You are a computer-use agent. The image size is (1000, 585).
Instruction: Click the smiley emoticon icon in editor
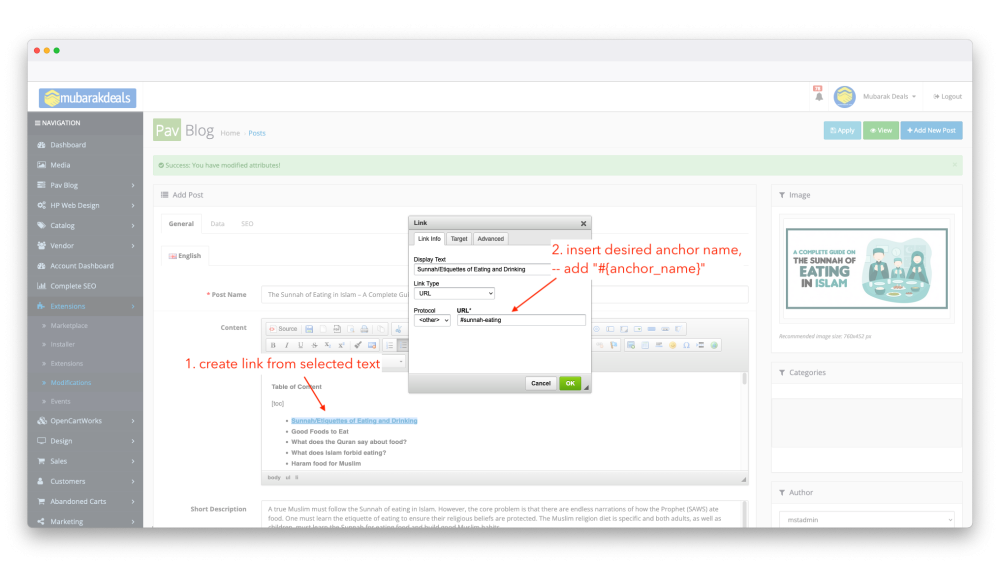click(673, 345)
